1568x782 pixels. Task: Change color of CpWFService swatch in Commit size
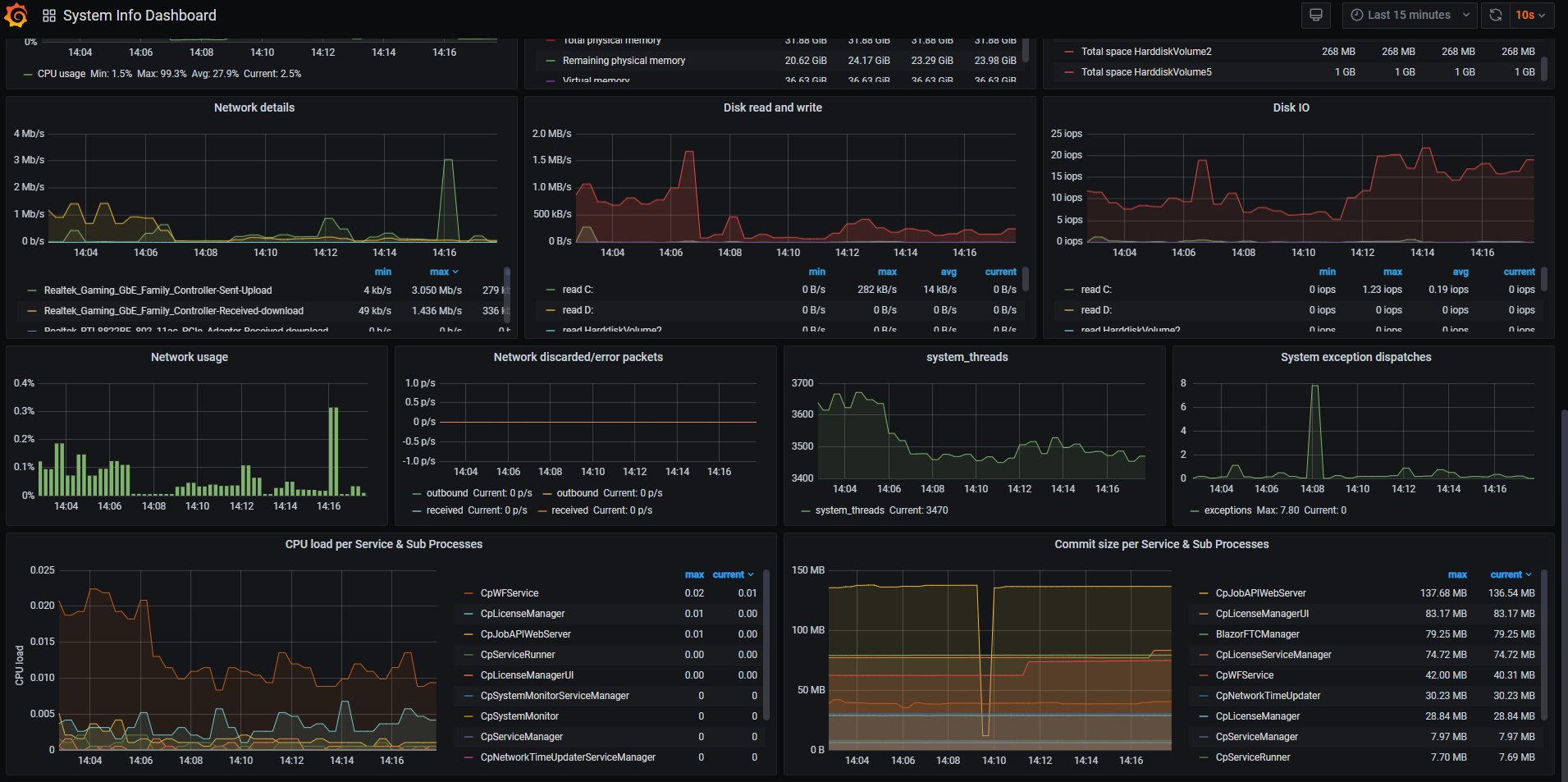(1204, 675)
